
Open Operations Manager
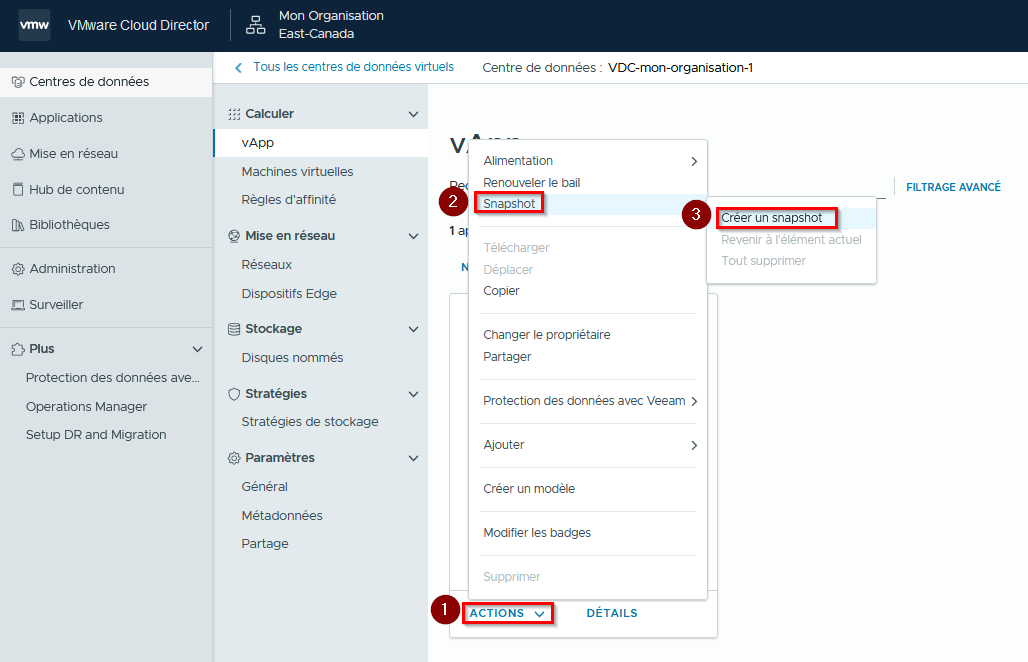point(87,407)
